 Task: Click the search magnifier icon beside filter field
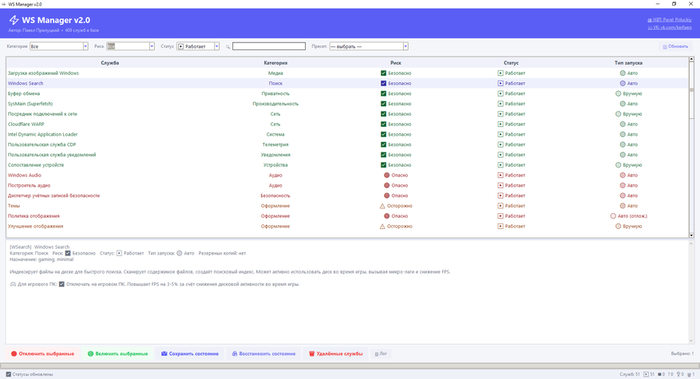click(228, 46)
